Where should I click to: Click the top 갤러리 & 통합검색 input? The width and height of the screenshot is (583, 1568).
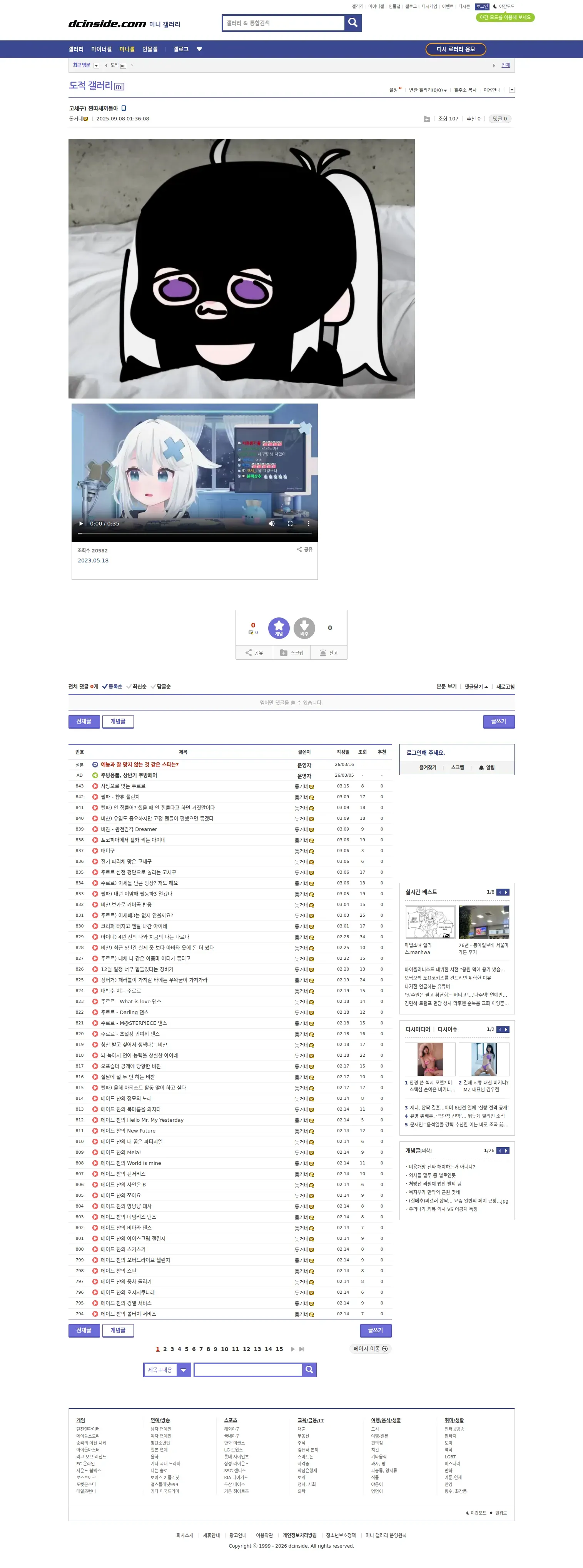[284, 23]
